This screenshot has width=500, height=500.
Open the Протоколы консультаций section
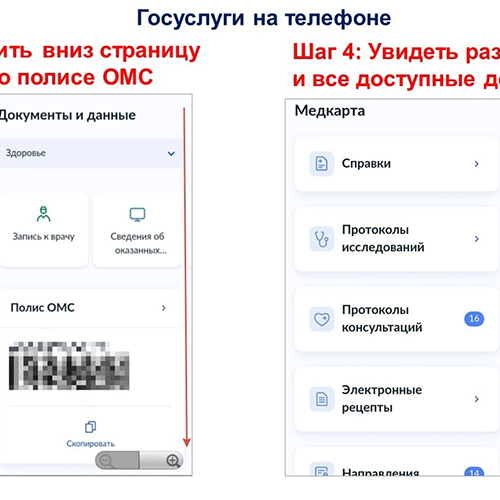tap(397, 319)
